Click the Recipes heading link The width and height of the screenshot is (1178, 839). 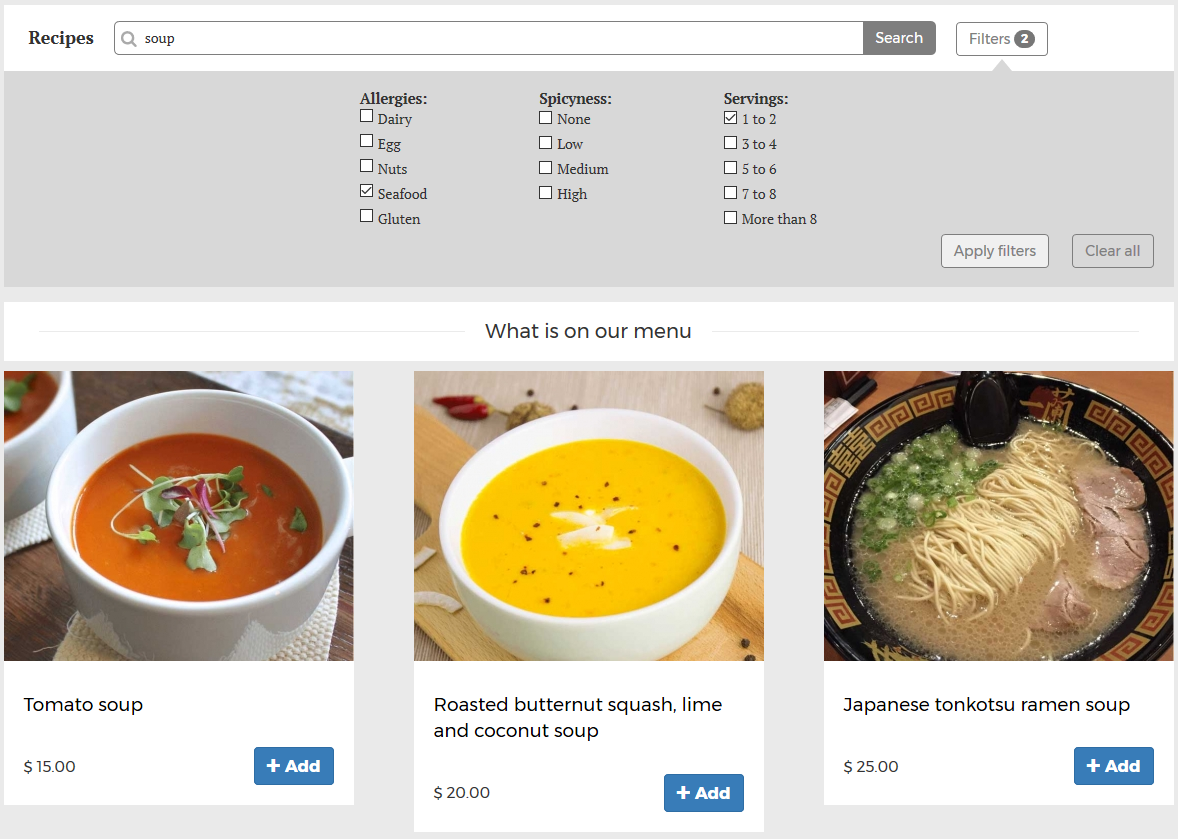point(61,38)
